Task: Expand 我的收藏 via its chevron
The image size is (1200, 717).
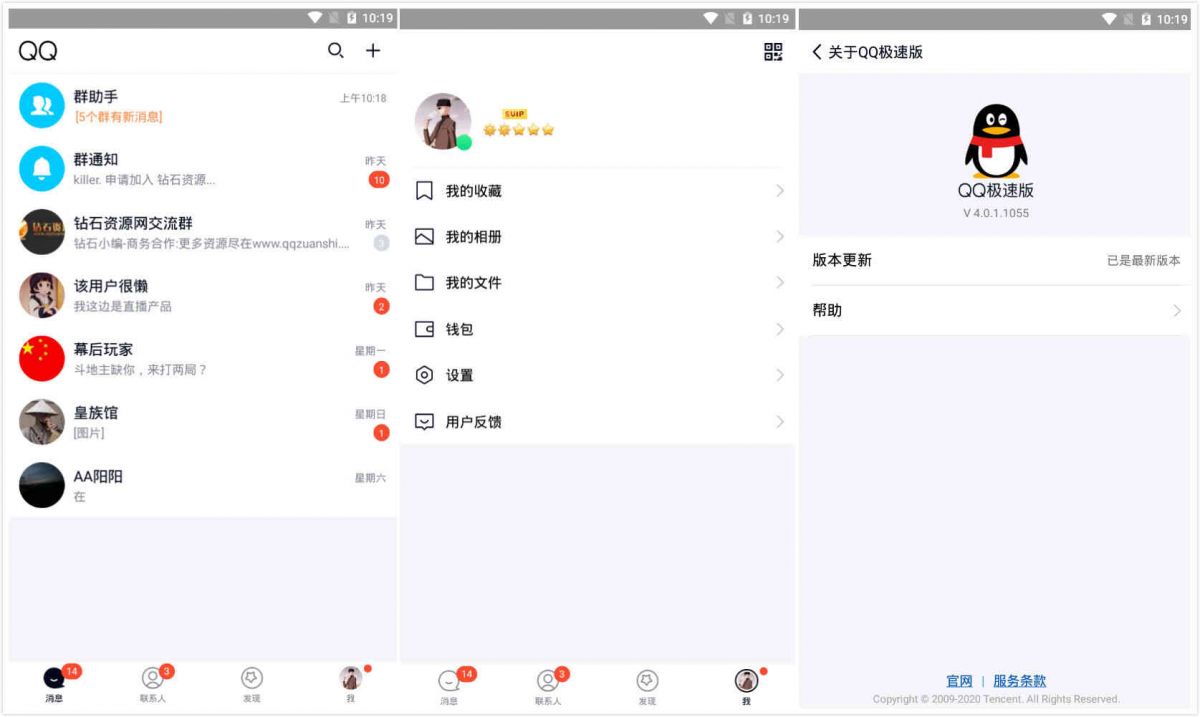Action: click(780, 191)
